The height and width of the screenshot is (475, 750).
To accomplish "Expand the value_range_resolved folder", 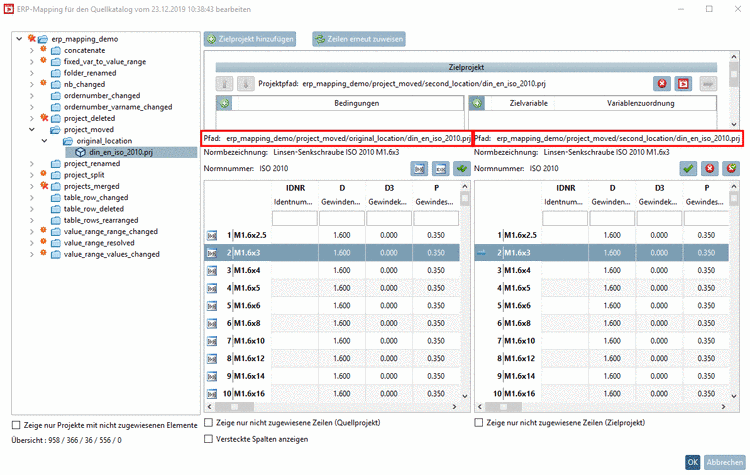I will 32,243.
